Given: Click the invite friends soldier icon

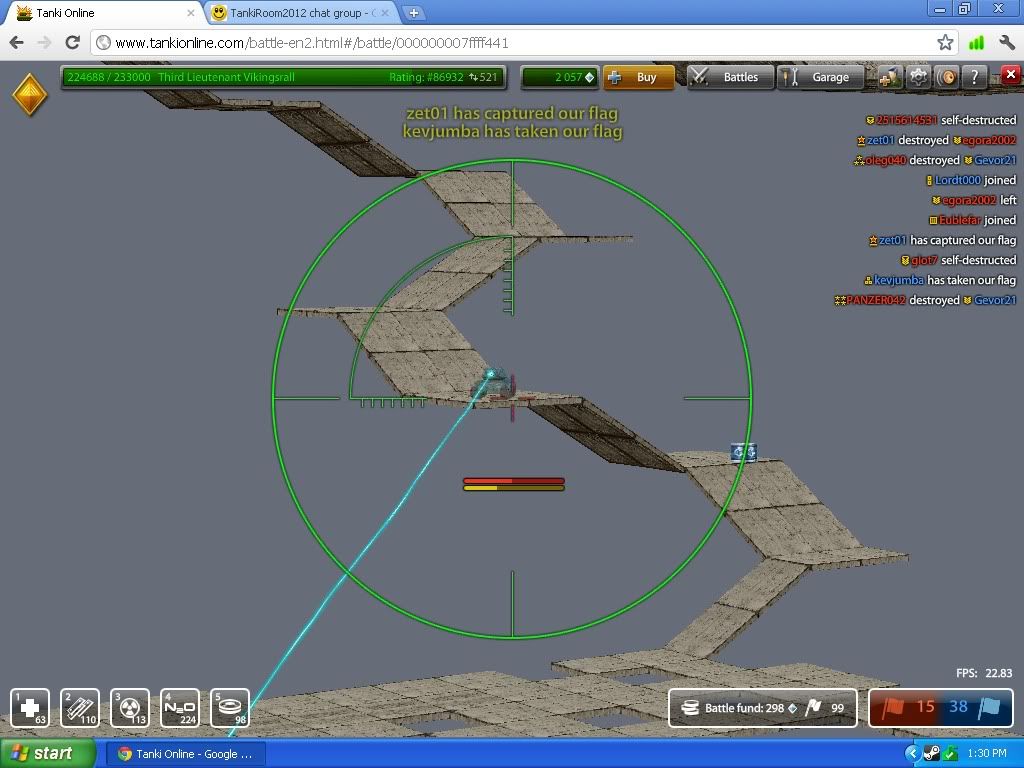Looking at the screenshot, I should click(x=889, y=77).
